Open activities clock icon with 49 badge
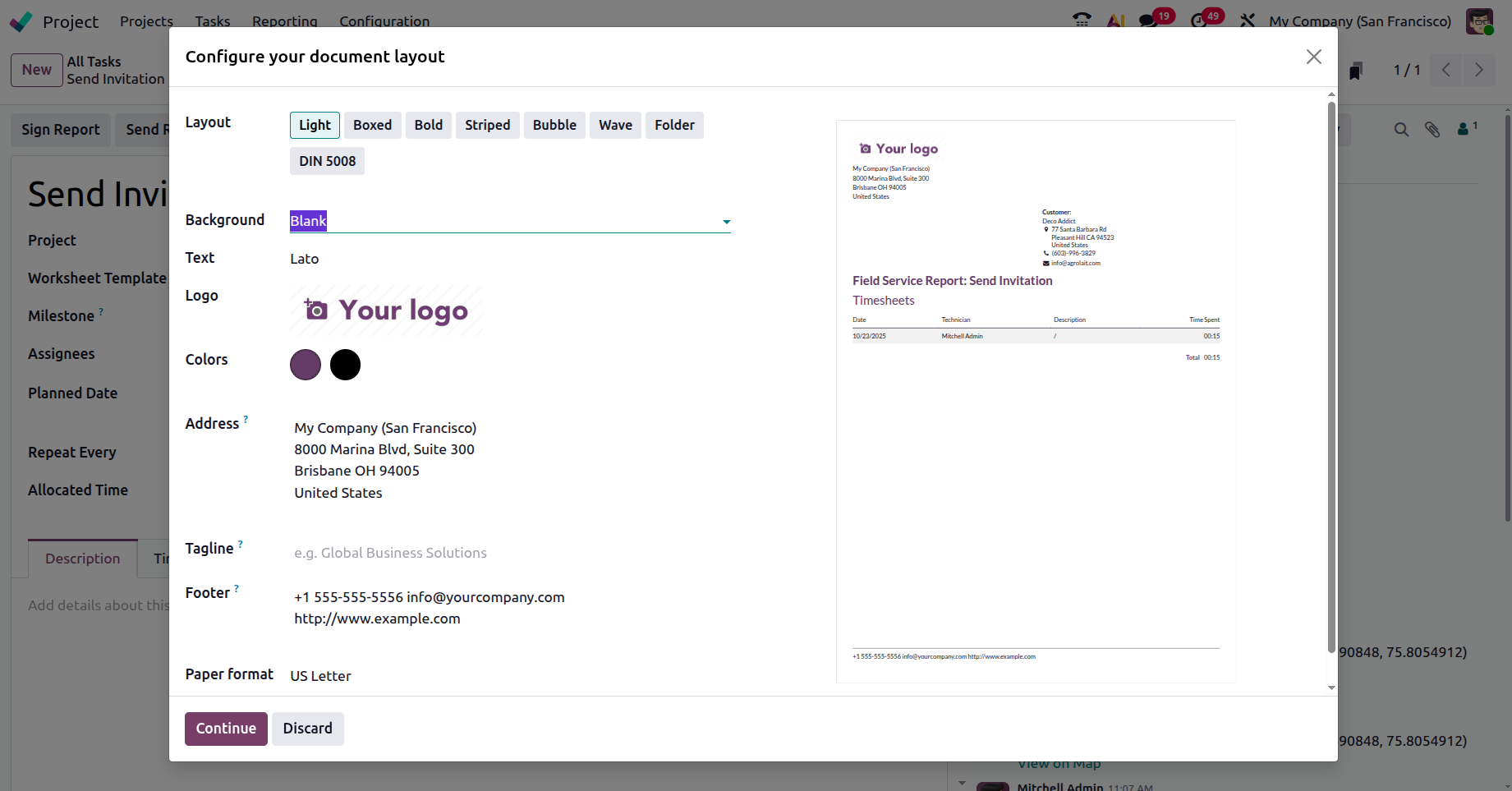This screenshot has width=1512, height=791. click(1199, 21)
